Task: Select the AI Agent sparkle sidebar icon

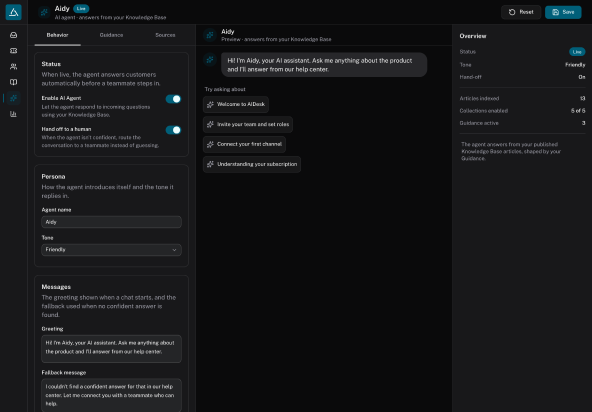Action: coord(14,98)
